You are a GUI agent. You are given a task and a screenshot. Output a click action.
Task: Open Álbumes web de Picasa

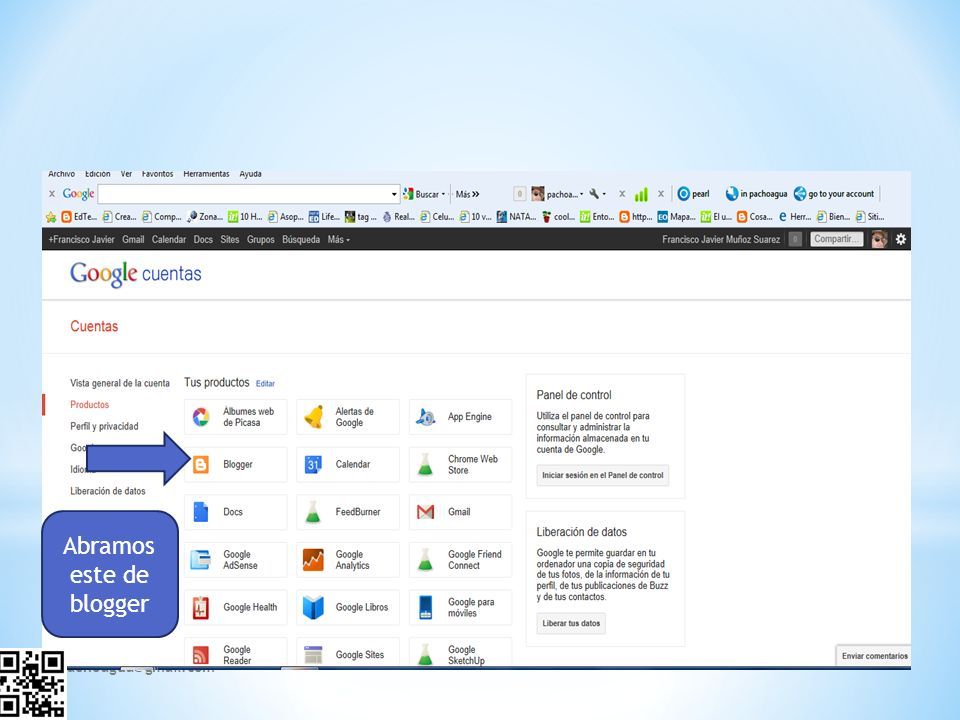(235, 417)
